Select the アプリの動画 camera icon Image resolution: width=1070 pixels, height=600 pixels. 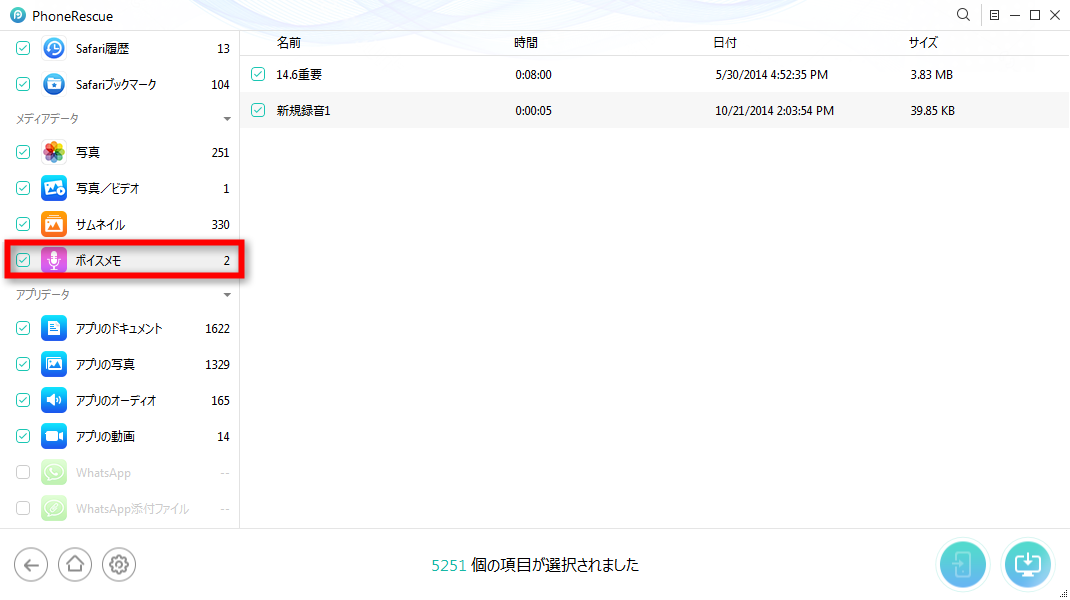click(x=54, y=436)
